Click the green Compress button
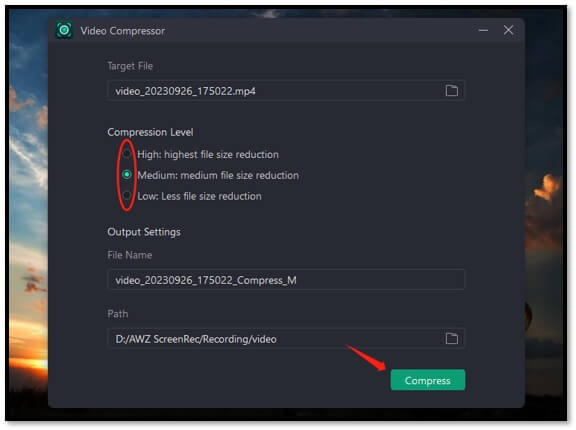Viewport: 576px width, 430px height. (x=428, y=380)
